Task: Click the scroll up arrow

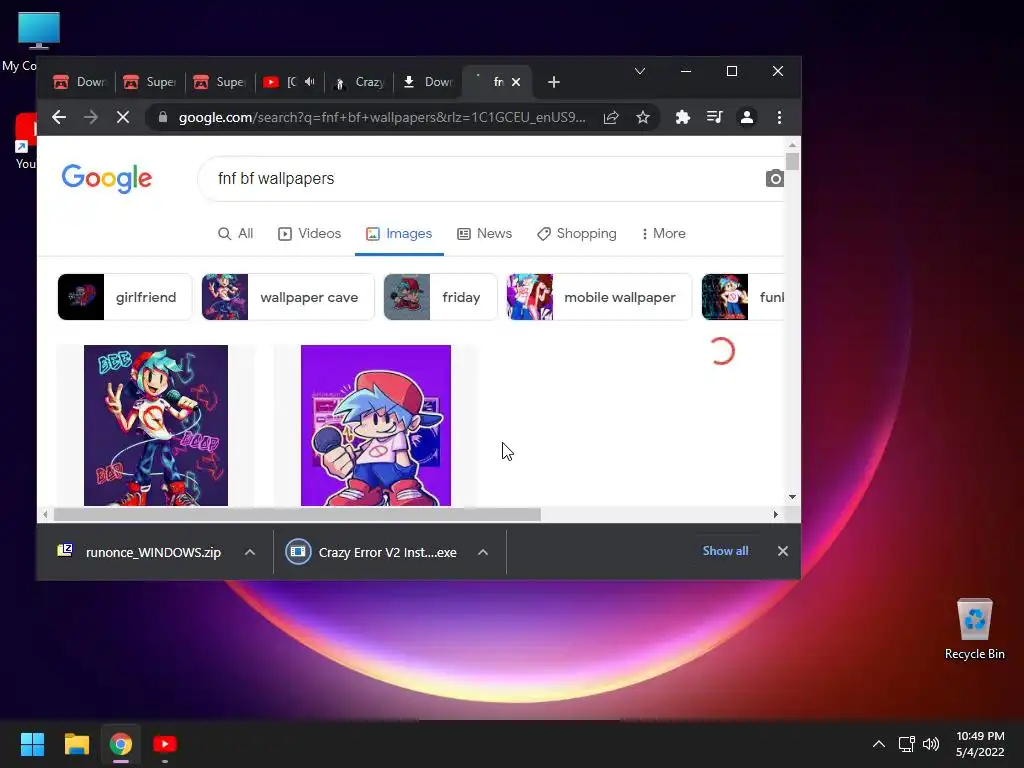Action: pos(792,145)
